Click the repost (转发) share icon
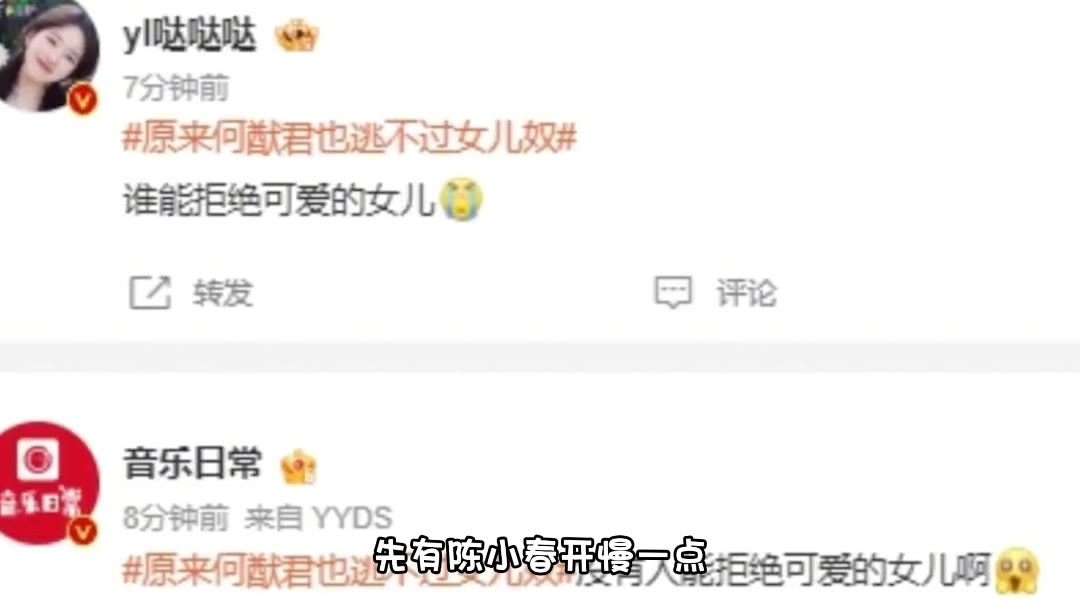 pyautogui.click(x=150, y=293)
